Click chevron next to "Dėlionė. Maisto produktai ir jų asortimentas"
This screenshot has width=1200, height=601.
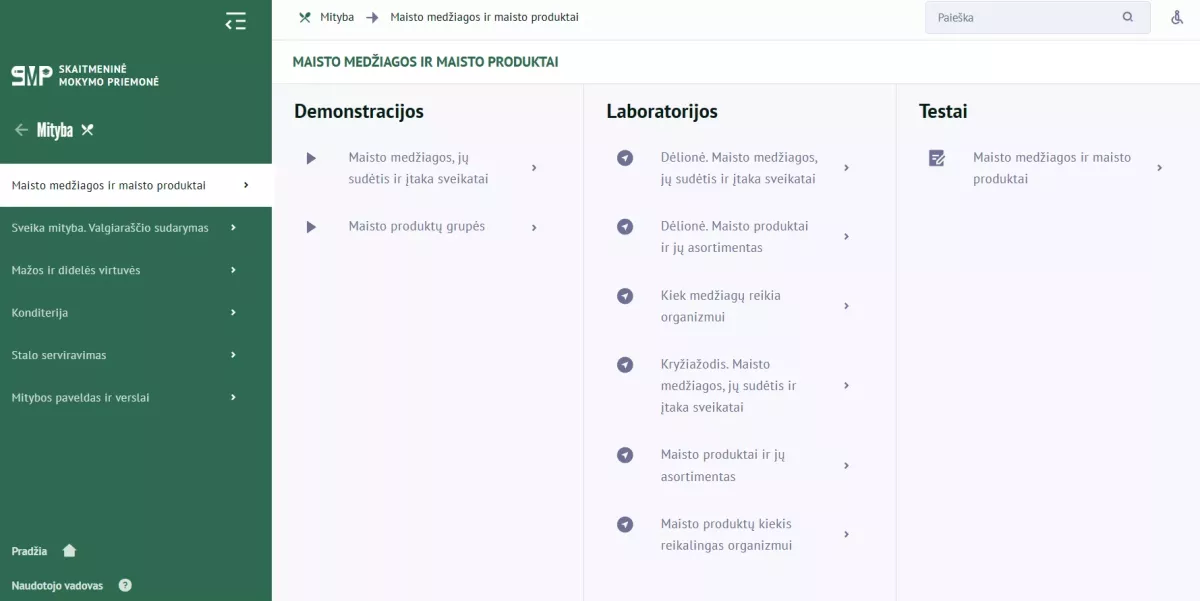coord(847,236)
